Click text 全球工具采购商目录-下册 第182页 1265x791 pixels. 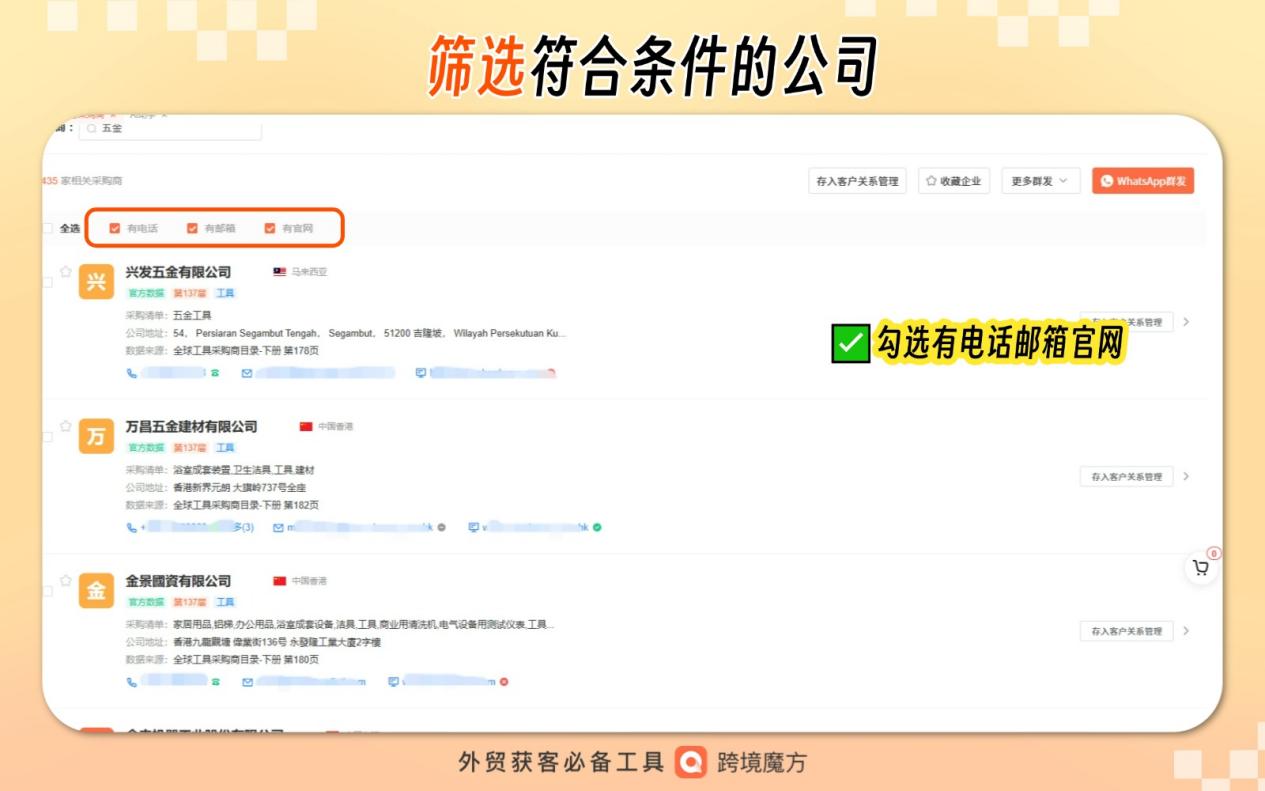click(246, 505)
